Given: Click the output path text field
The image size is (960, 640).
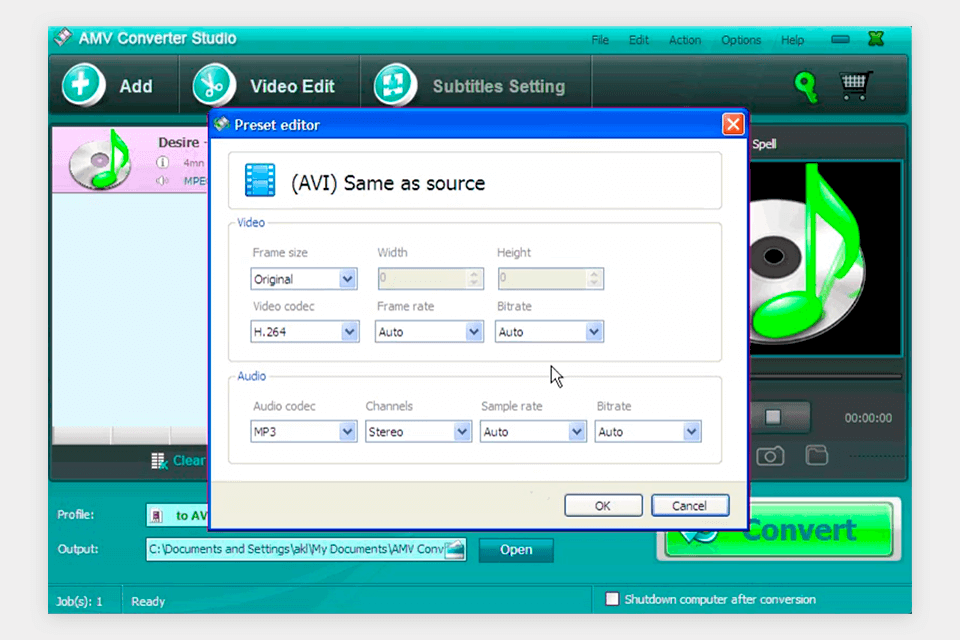Looking at the screenshot, I should click(295, 549).
